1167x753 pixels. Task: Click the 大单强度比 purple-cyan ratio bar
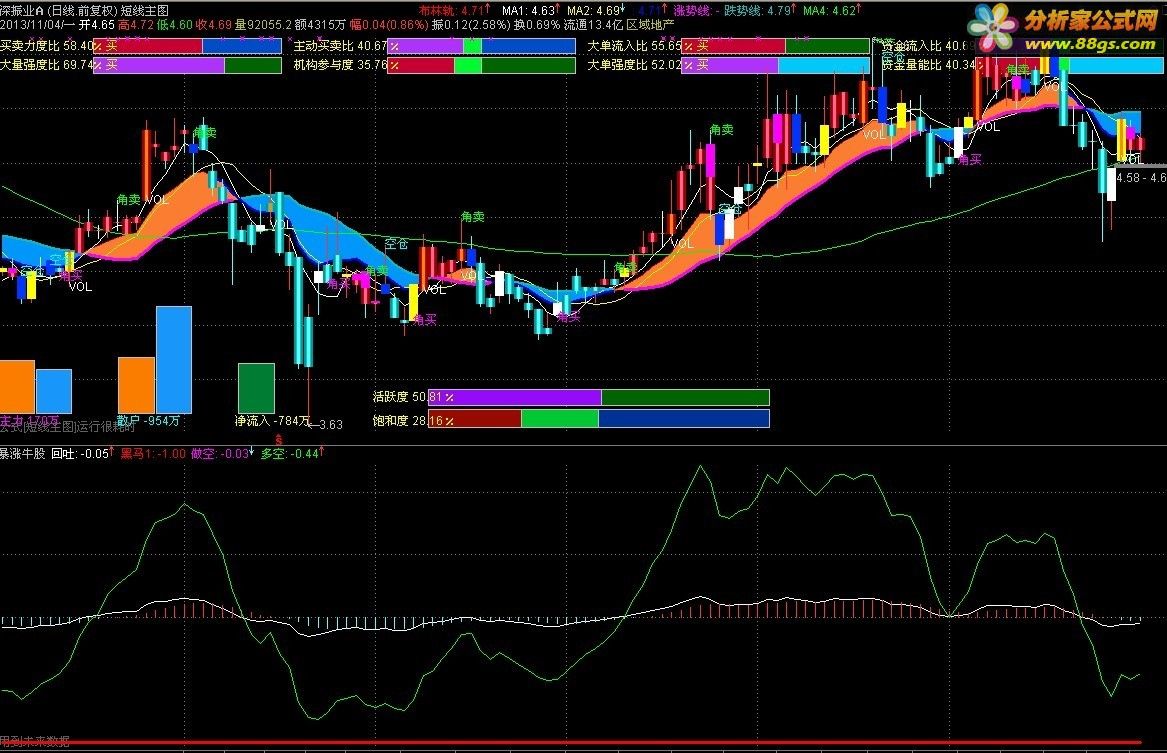pos(776,65)
